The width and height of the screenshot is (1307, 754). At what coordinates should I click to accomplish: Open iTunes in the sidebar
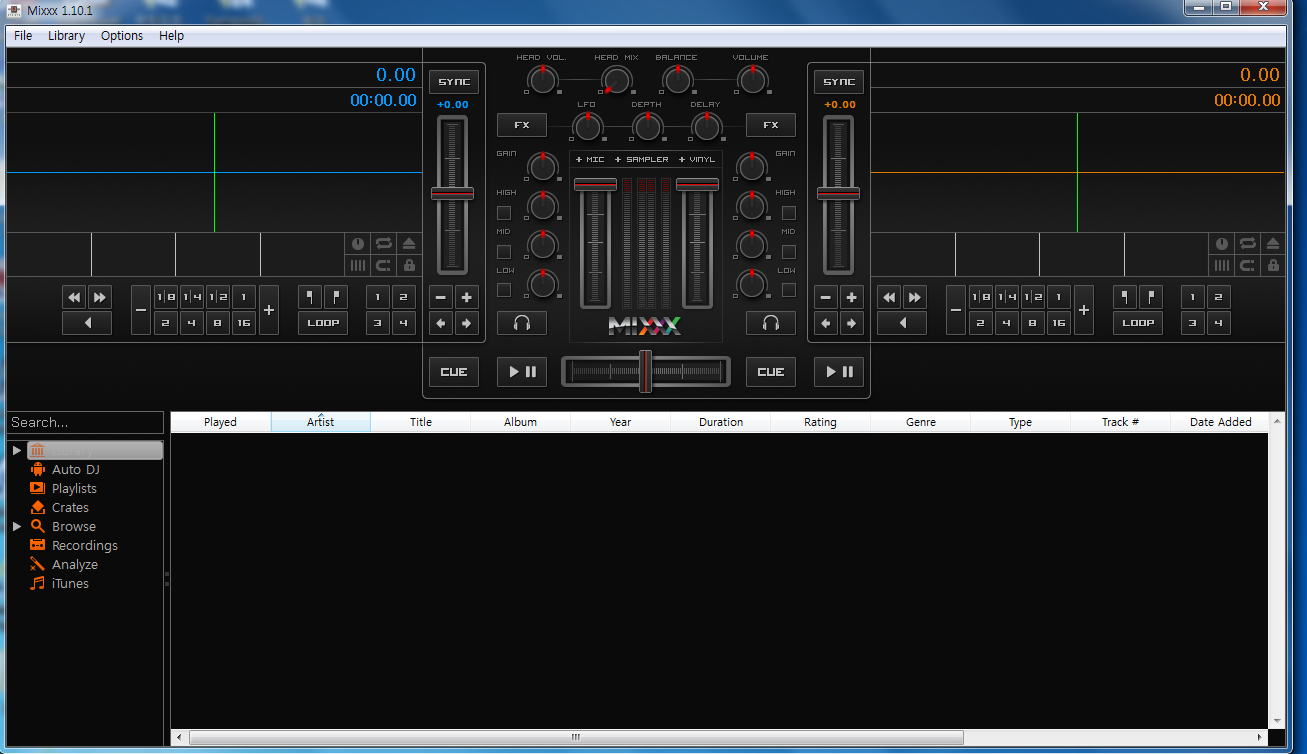tap(70, 583)
